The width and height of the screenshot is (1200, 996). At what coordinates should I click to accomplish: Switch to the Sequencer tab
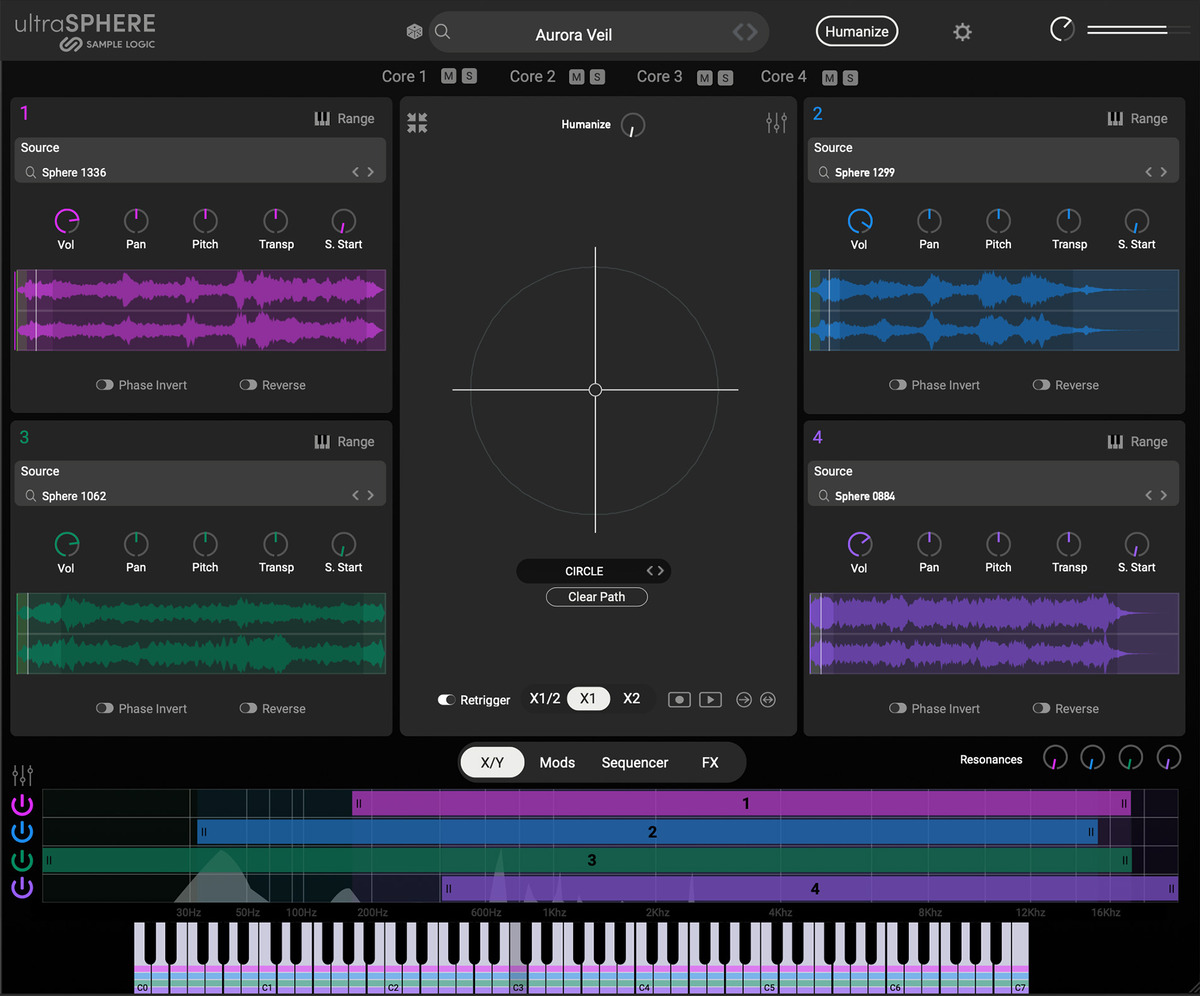634,762
